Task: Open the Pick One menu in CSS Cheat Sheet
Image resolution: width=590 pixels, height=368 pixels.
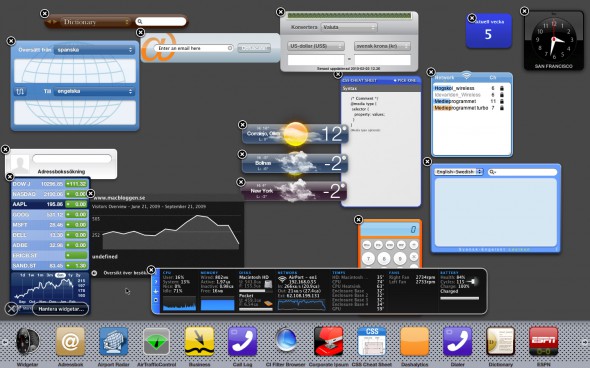Action: (x=405, y=81)
